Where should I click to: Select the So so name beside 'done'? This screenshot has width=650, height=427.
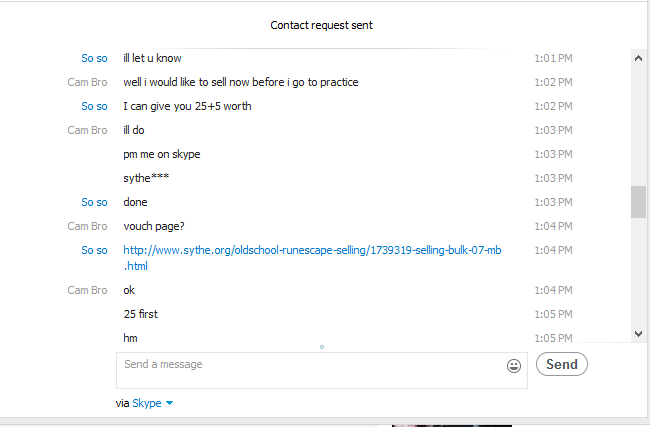(x=94, y=202)
